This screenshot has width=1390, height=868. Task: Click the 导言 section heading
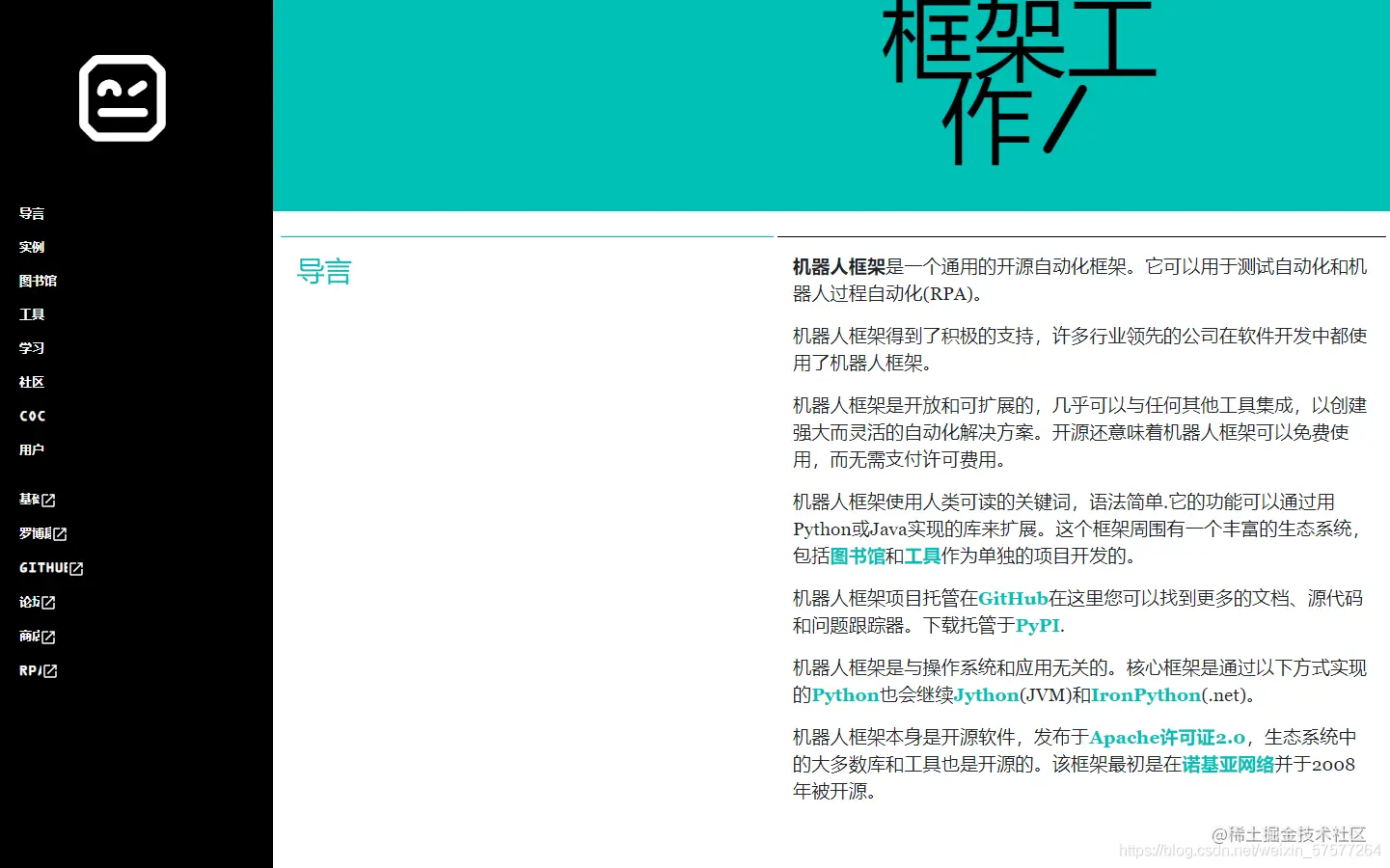[324, 272]
